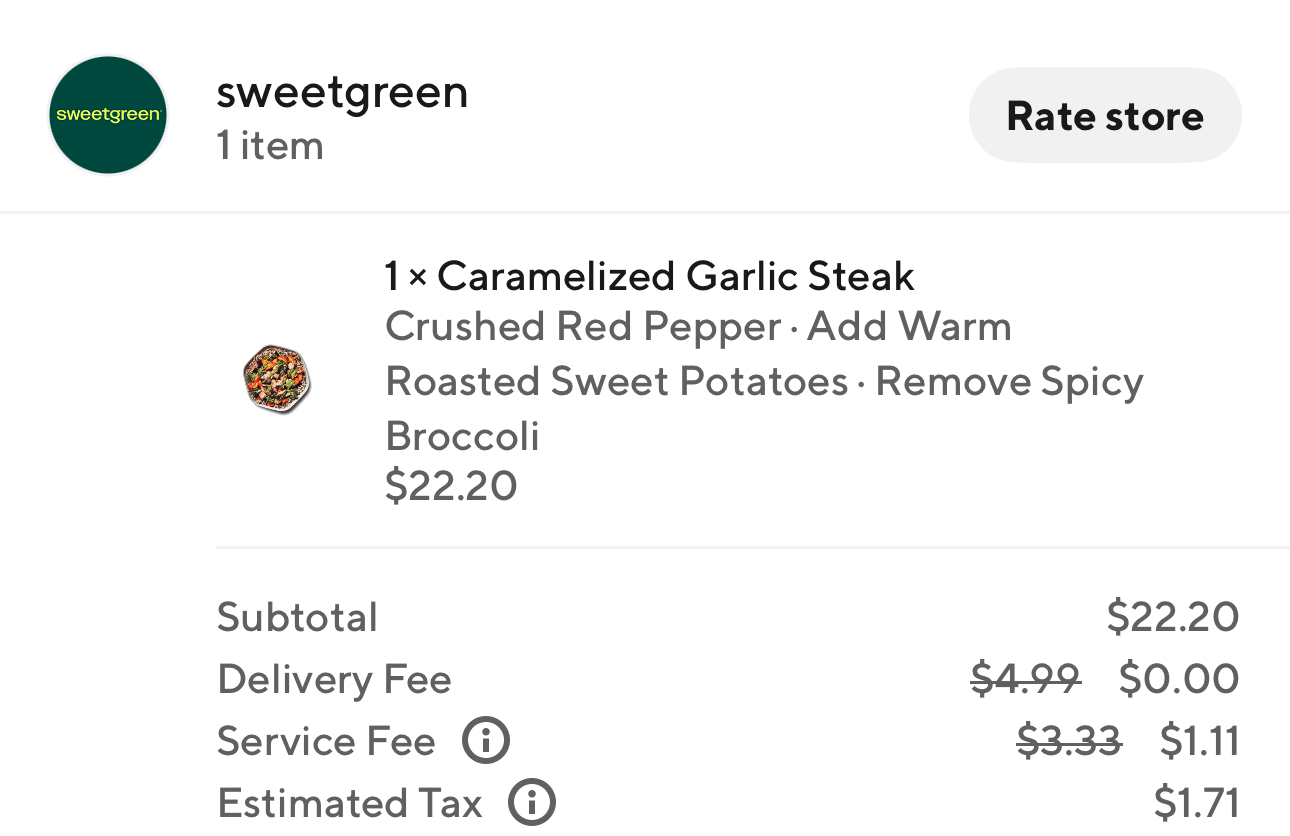The height and width of the screenshot is (836, 1290).
Task: Click the Service Fee label
Action: pyautogui.click(x=326, y=742)
